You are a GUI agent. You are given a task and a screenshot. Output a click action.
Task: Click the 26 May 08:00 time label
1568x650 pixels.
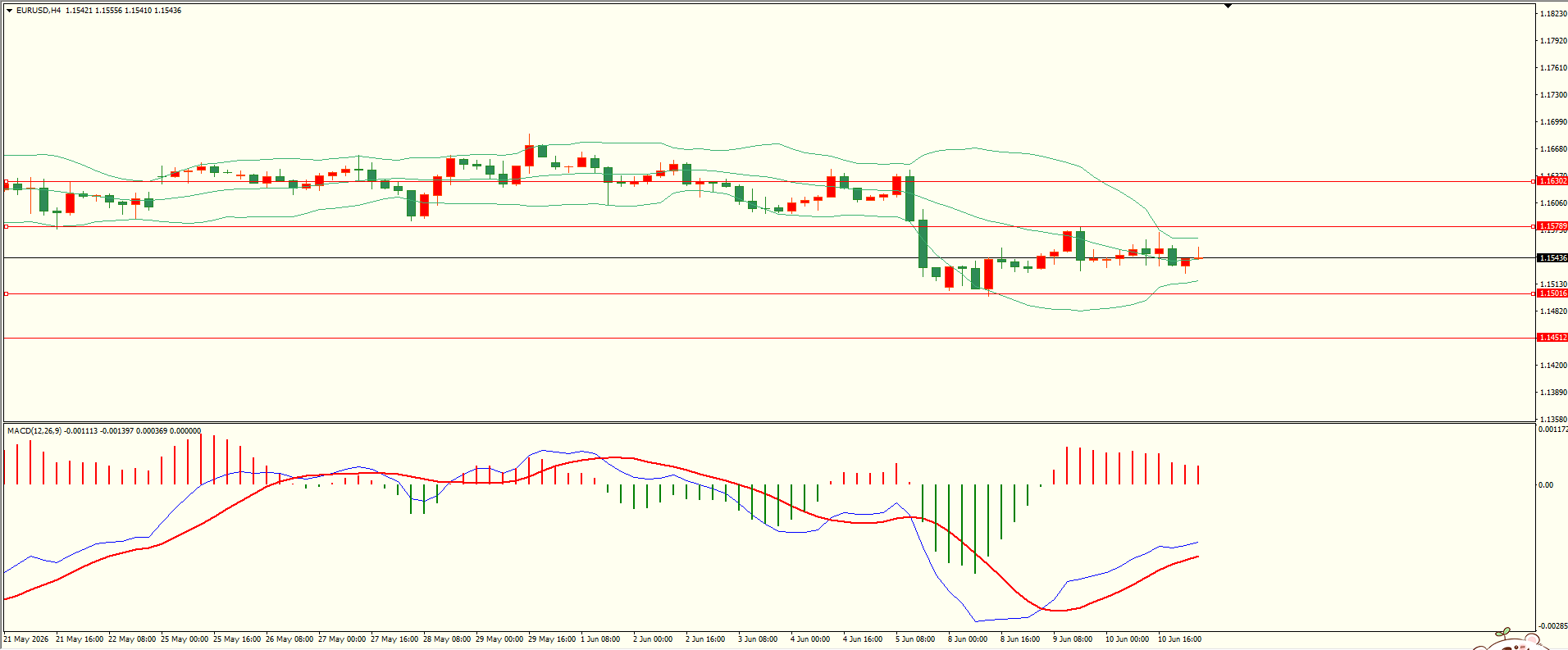[x=289, y=639]
